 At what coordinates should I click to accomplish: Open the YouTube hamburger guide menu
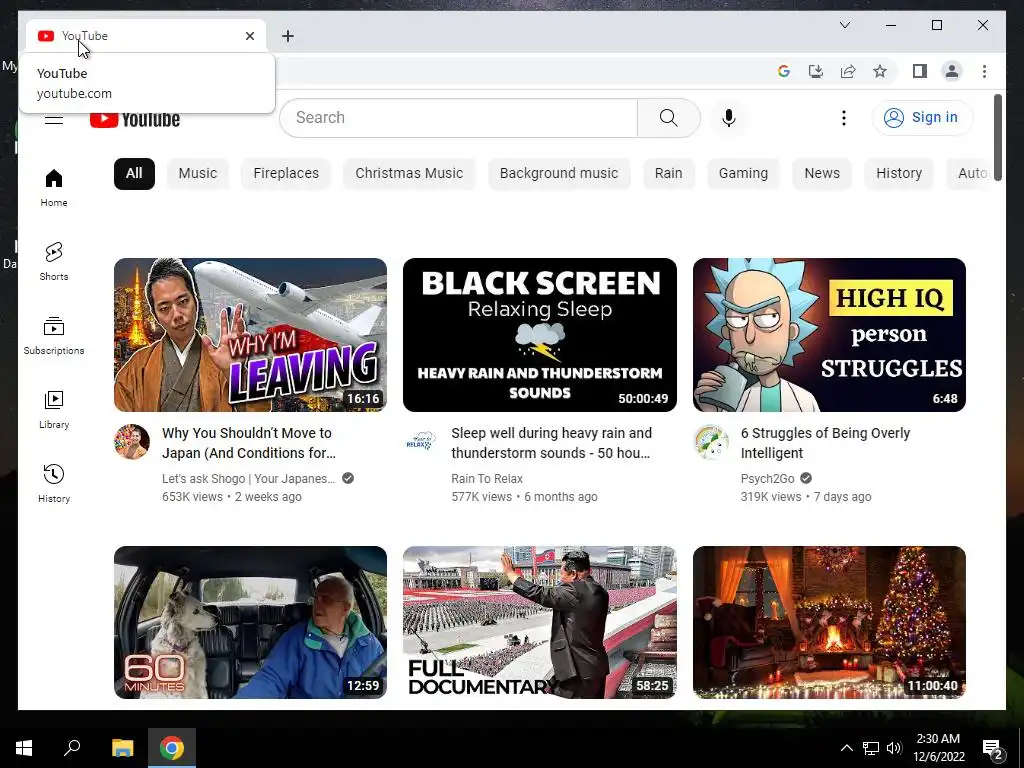(x=54, y=120)
